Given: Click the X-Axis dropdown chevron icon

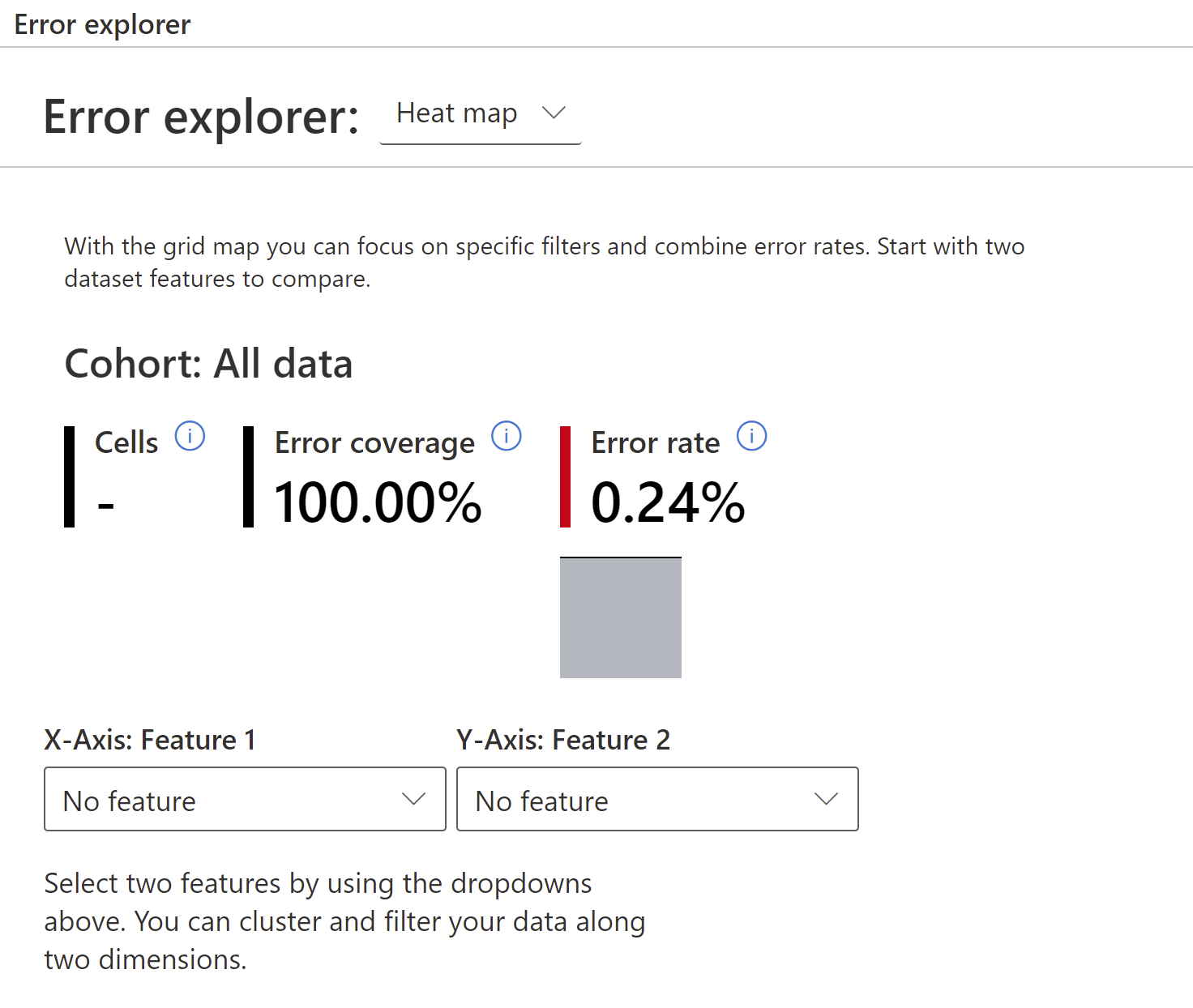Looking at the screenshot, I should (415, 799).
